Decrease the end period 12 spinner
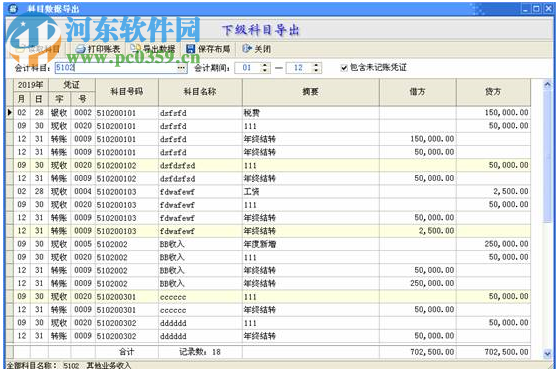The width and height of the screenshot is (560, 369). (316, 70)
